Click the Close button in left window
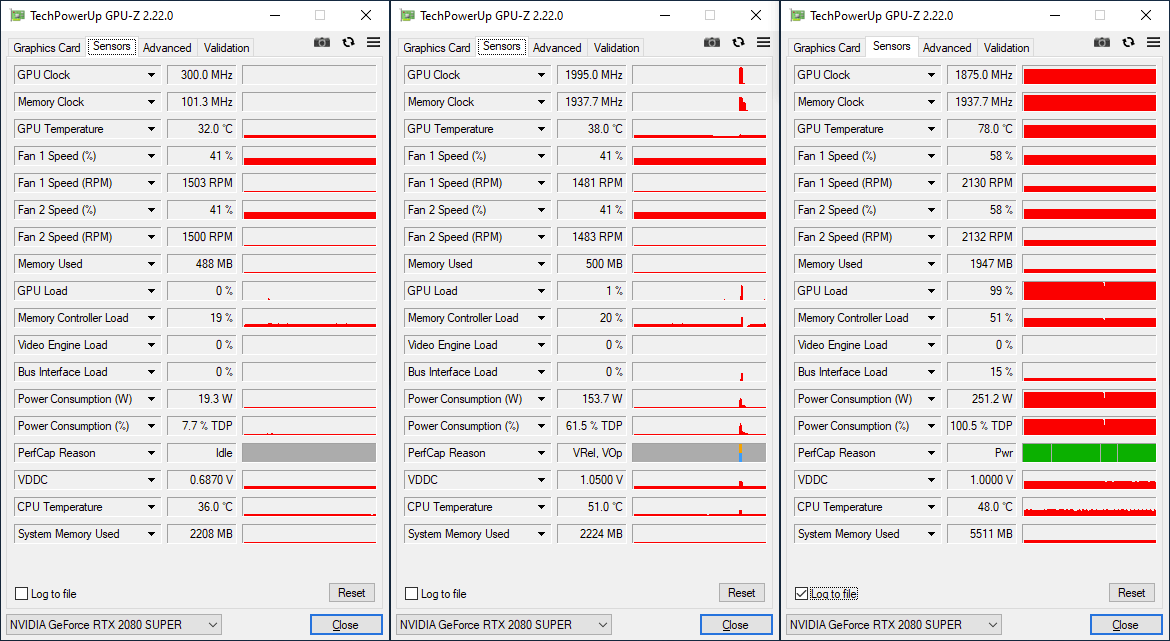The image size is (1170, 641). tap(345, 625)
